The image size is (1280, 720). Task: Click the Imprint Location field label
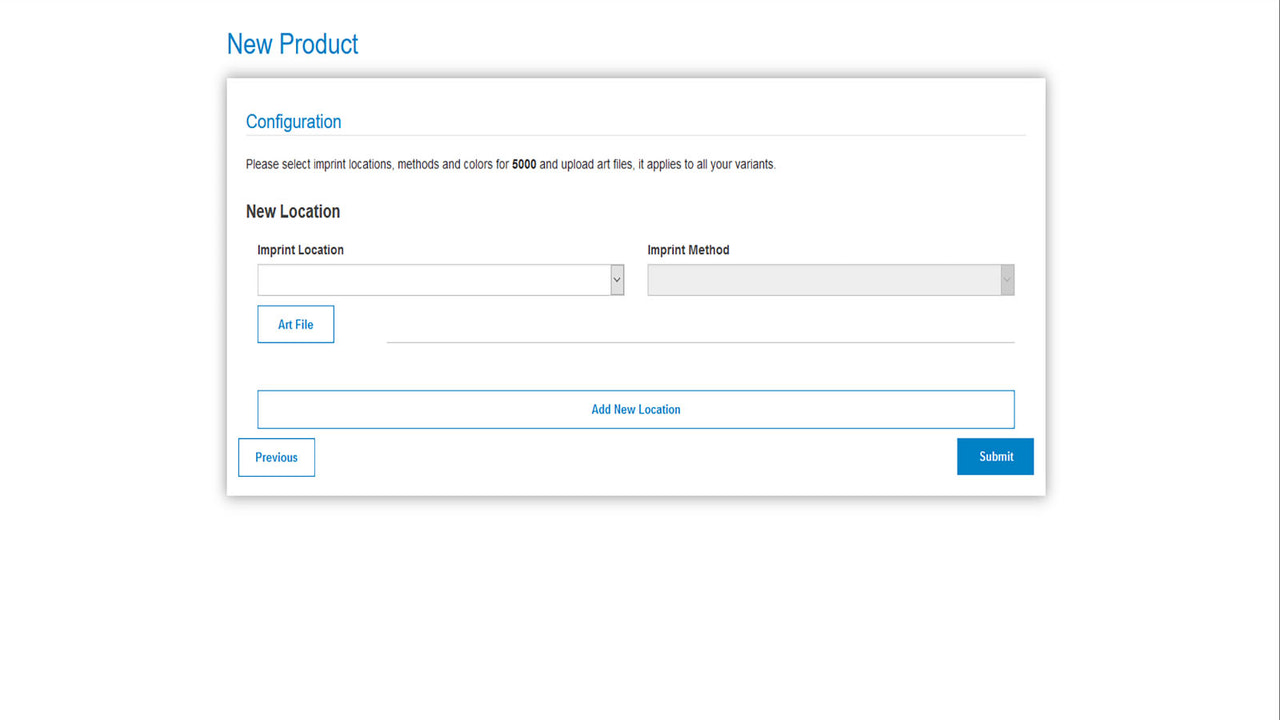pyautogui.click(x=300, y=249)
